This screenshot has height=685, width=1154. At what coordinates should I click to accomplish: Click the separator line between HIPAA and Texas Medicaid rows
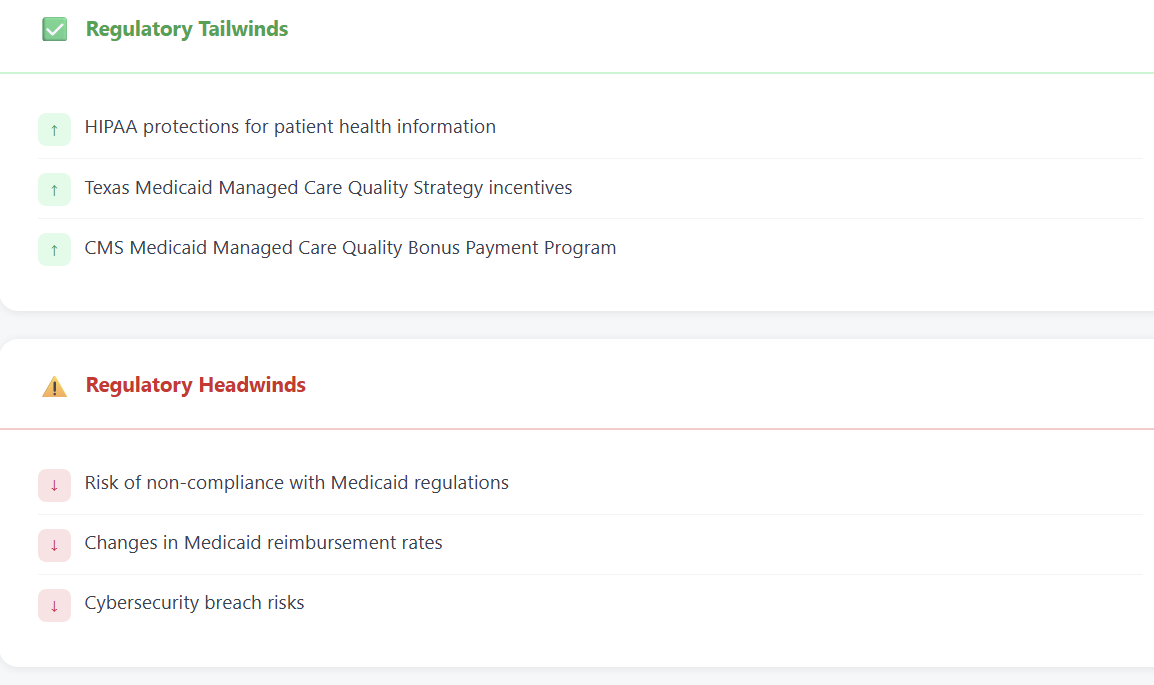[x=590, y=158]
